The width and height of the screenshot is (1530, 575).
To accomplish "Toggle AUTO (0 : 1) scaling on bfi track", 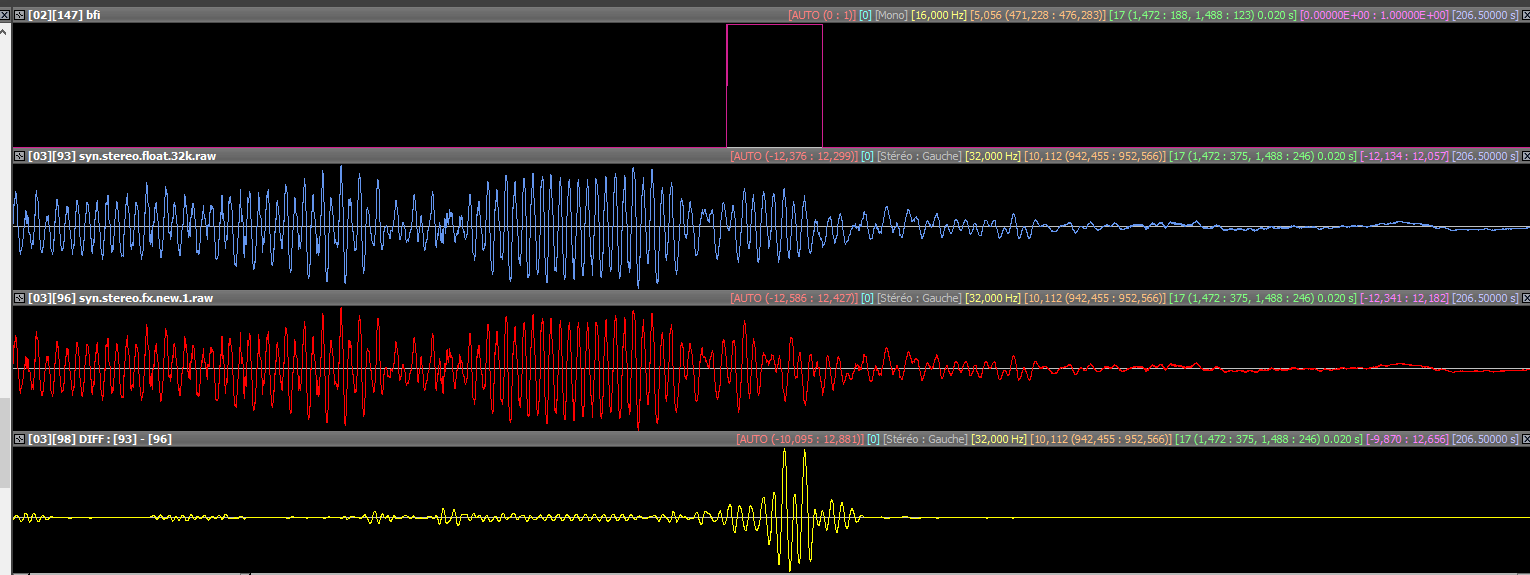I will click(x=821, y=15).
